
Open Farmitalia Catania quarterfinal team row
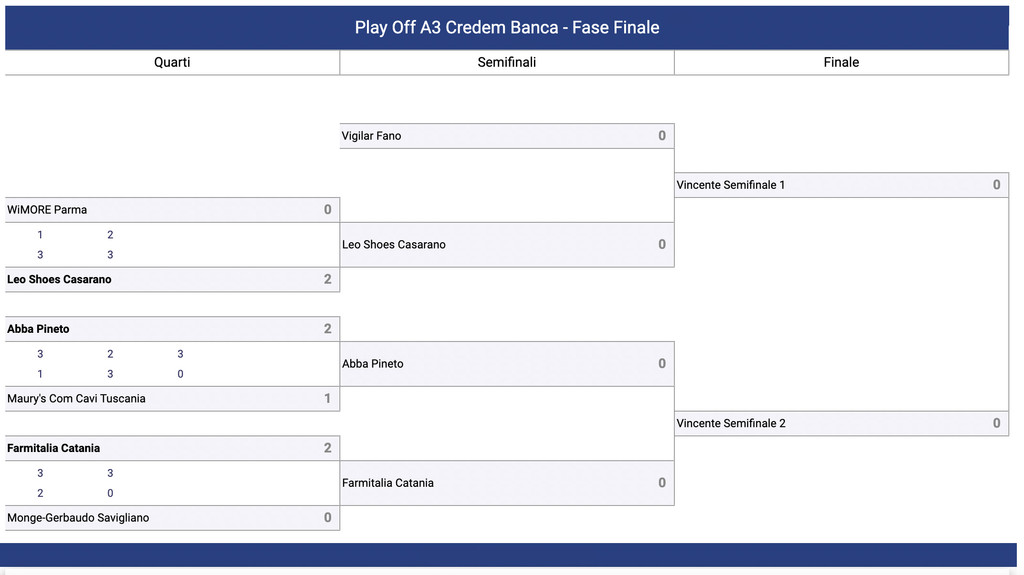click(172, 448)
